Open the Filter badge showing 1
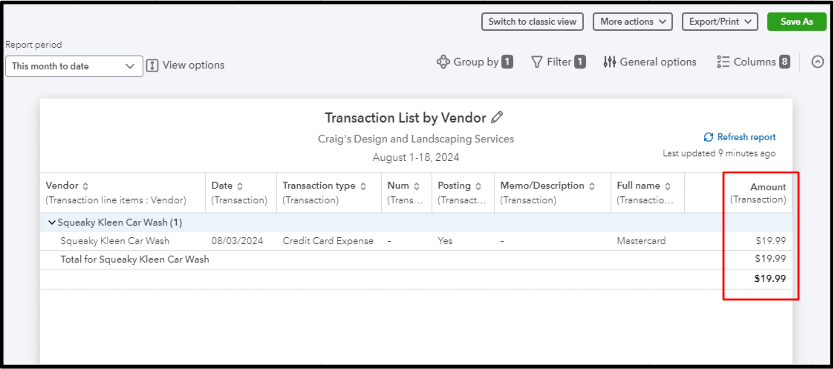The image size is (833, 369). pos(580,62)
